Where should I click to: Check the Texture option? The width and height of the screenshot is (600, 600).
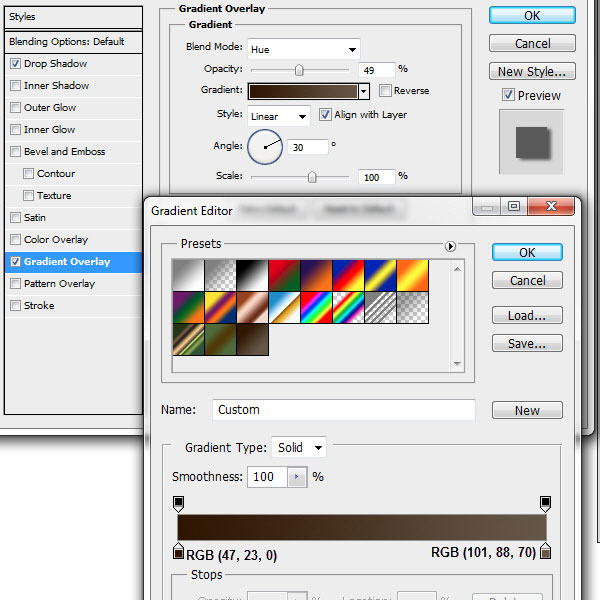click(28, 196)
